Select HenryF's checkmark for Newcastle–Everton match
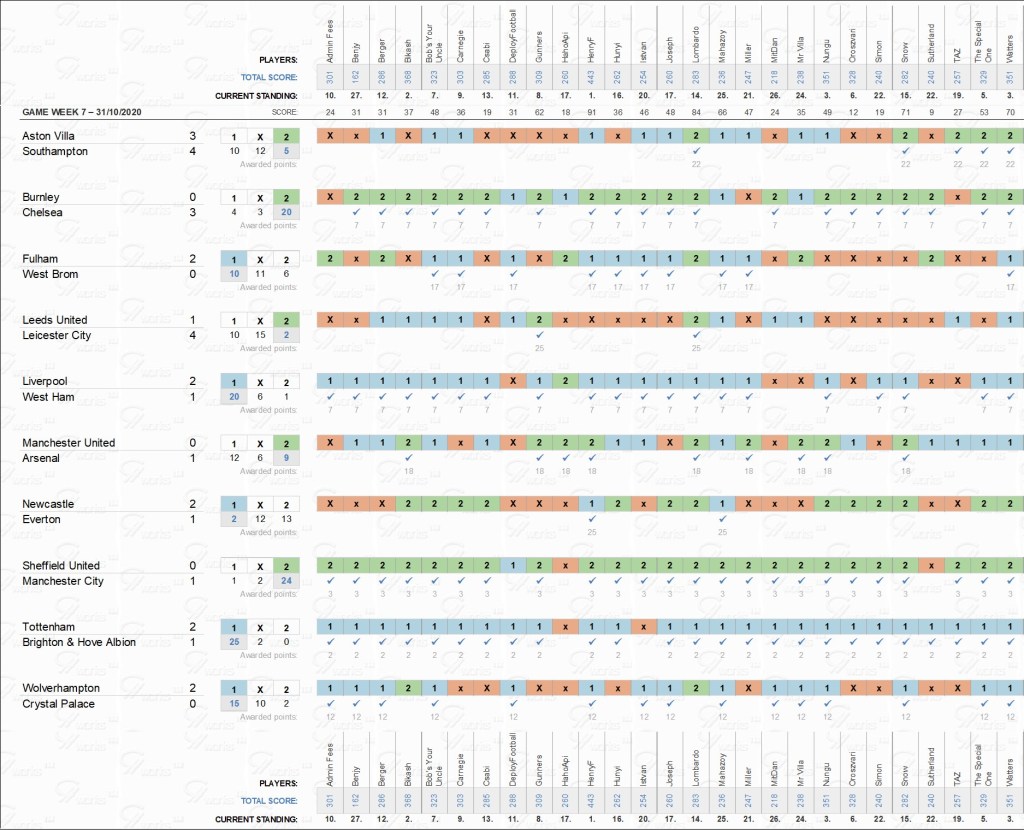Viewport: 1024px width, 830px height. pyautogui.click(x=591, y=519)
